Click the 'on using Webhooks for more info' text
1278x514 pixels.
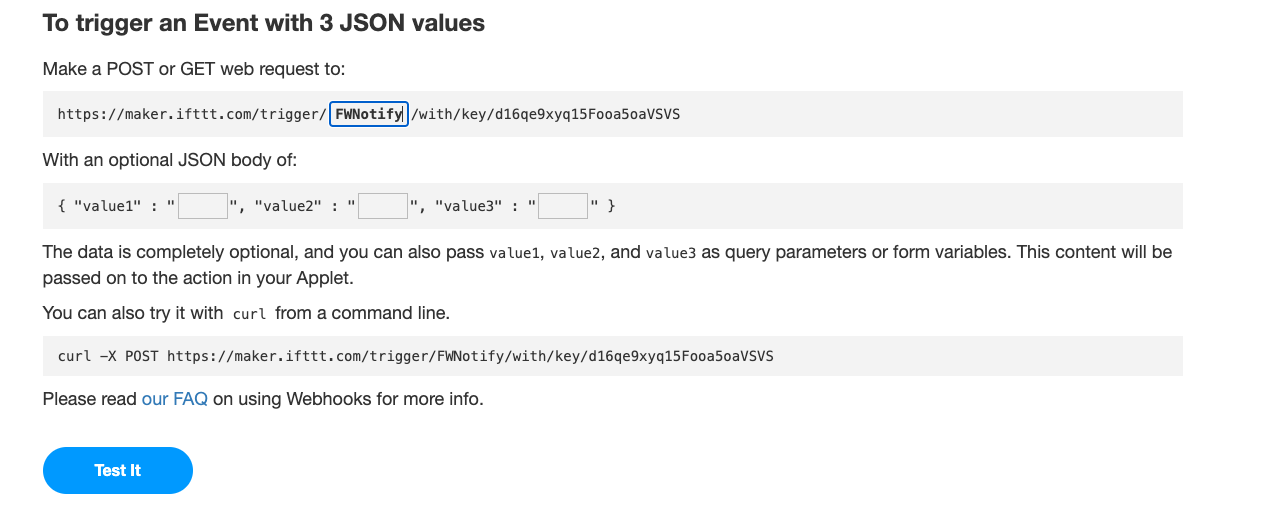(348, 399)
